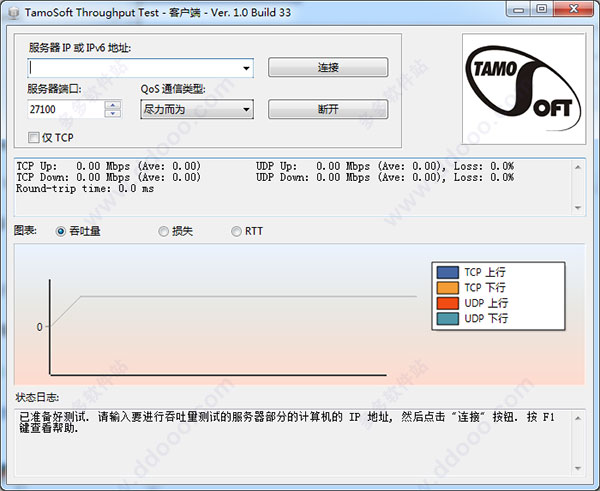
Task: Increase the server port with up arrow
Action: click(113, 105)
